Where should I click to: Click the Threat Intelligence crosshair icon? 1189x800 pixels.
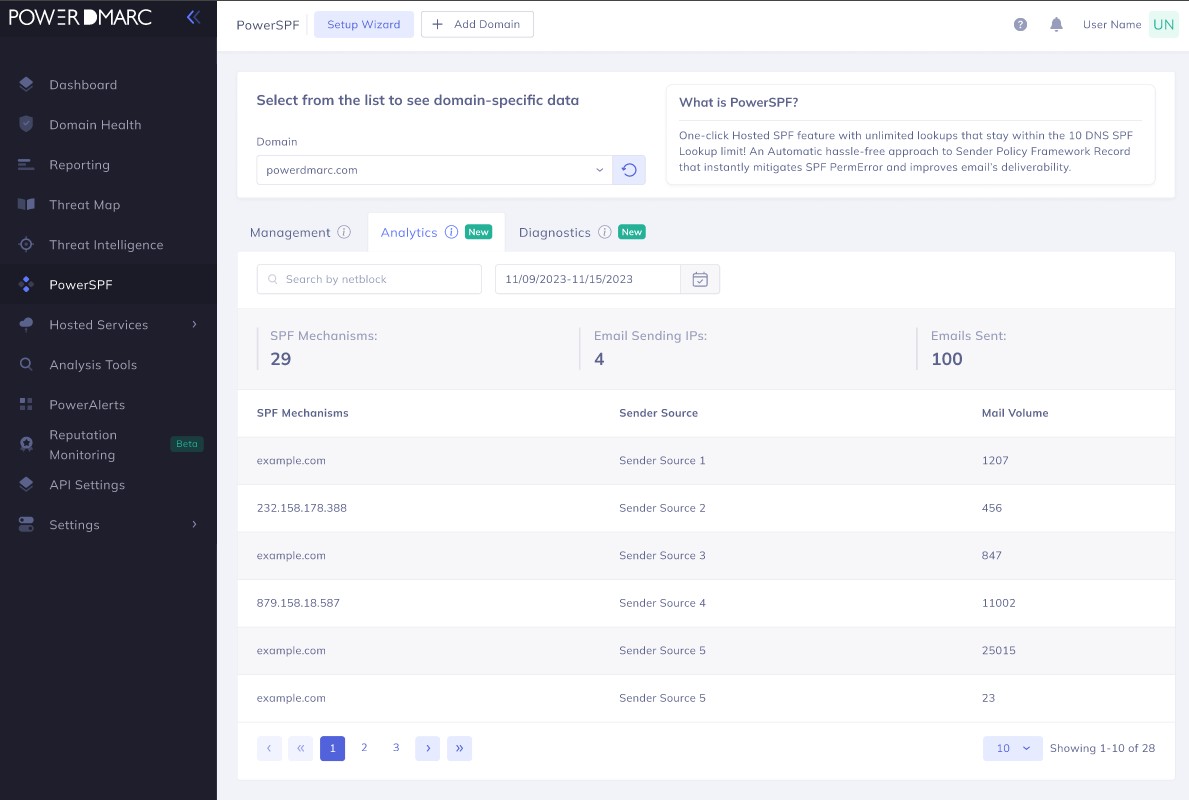point(26,244)
